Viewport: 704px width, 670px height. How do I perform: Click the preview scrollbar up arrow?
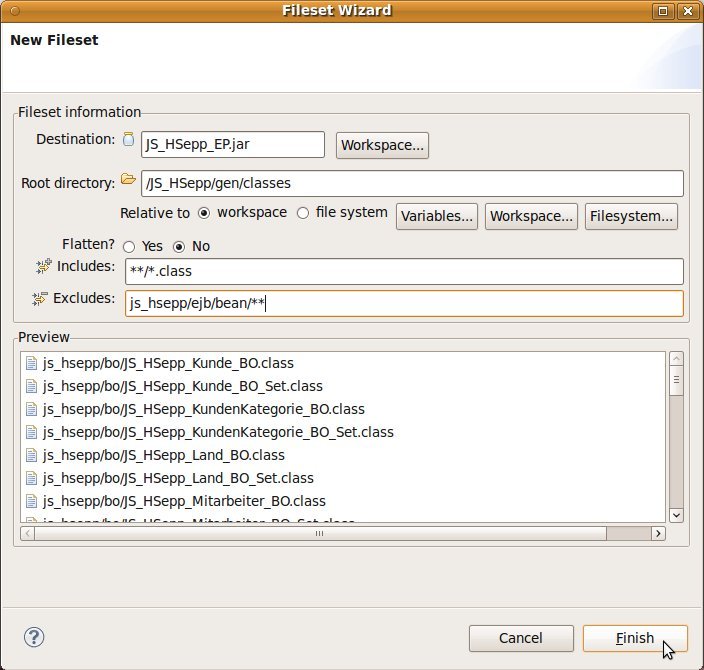676,360
